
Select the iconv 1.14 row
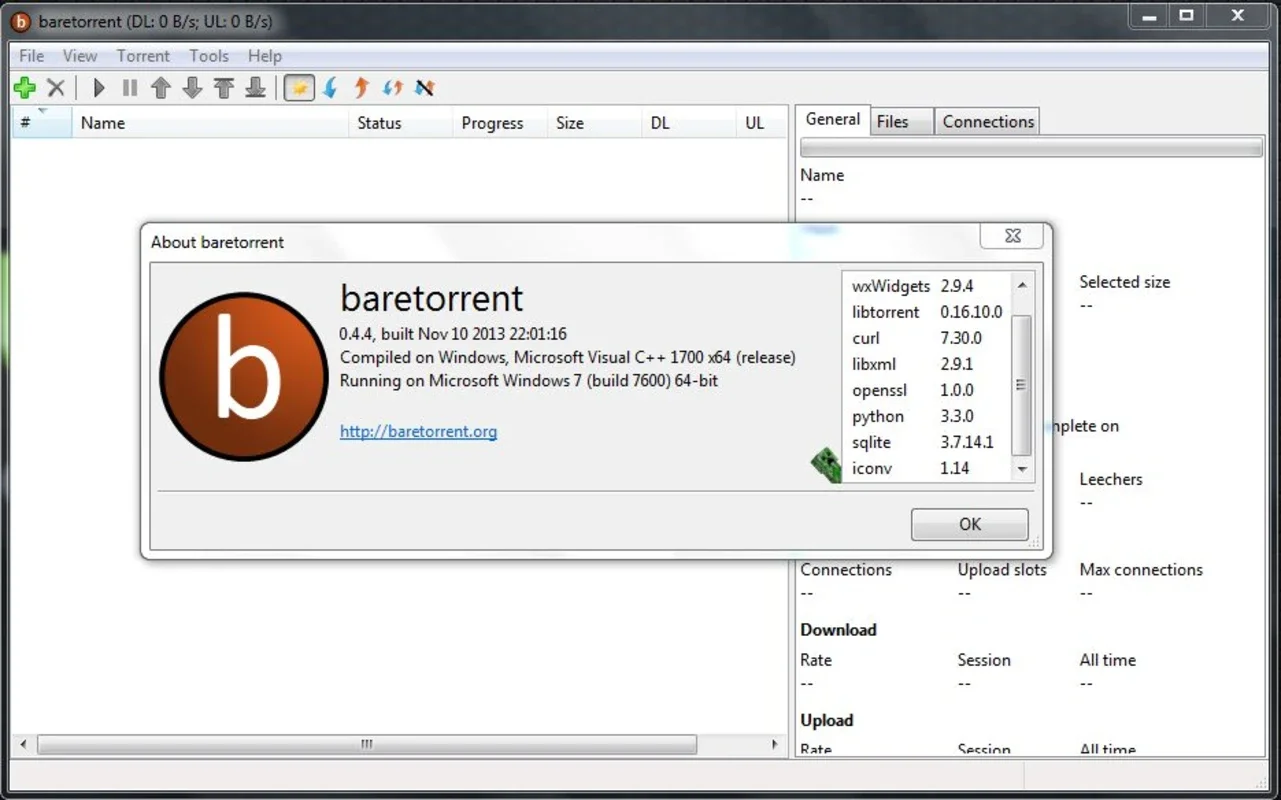[x=927, y=468]
